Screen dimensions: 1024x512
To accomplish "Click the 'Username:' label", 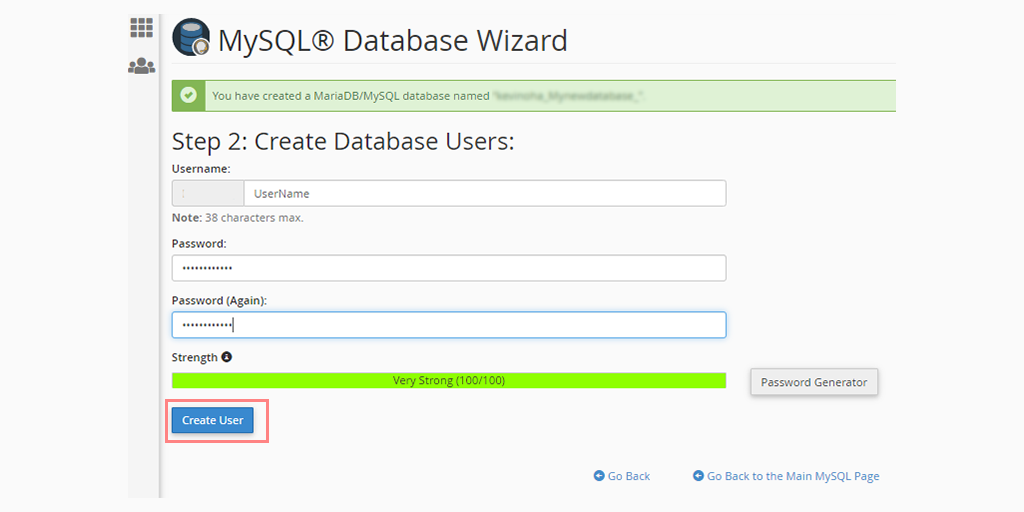I will click(x=201, y=168).
